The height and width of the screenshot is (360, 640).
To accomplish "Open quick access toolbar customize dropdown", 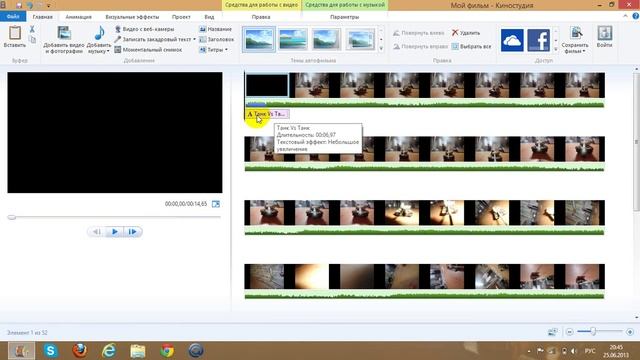I will point(49,6).
